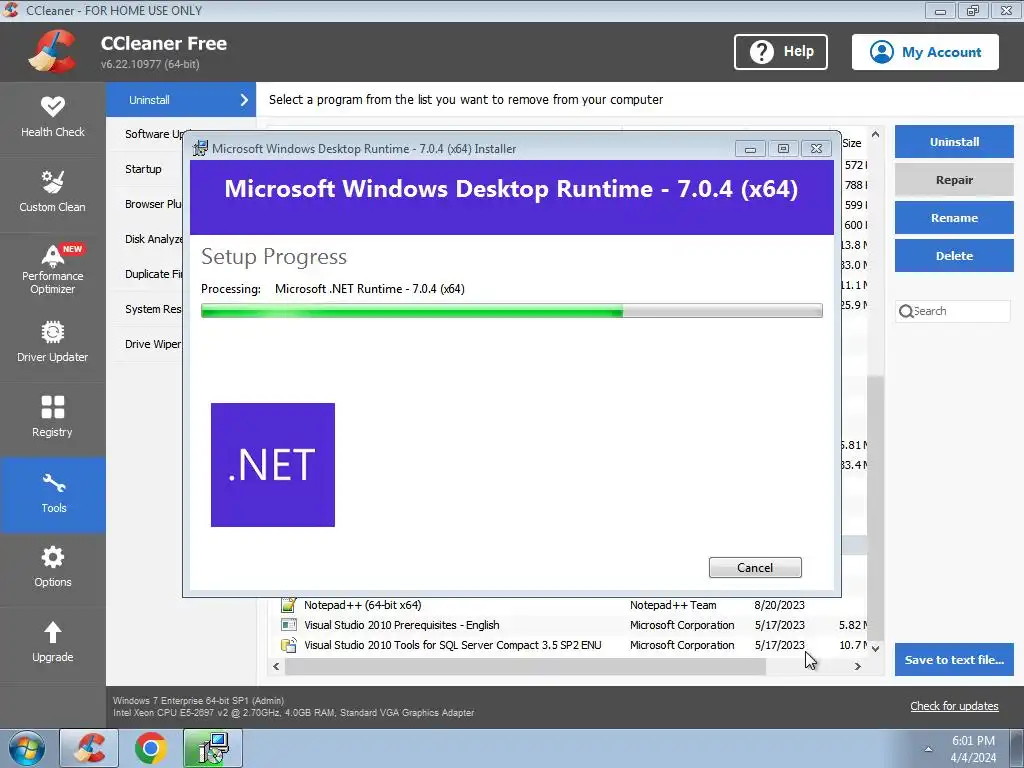Click the blue Uninstall button
The height and width of the screenshot is (768, 1024).
pyautogui.click(x=954, y=142)
